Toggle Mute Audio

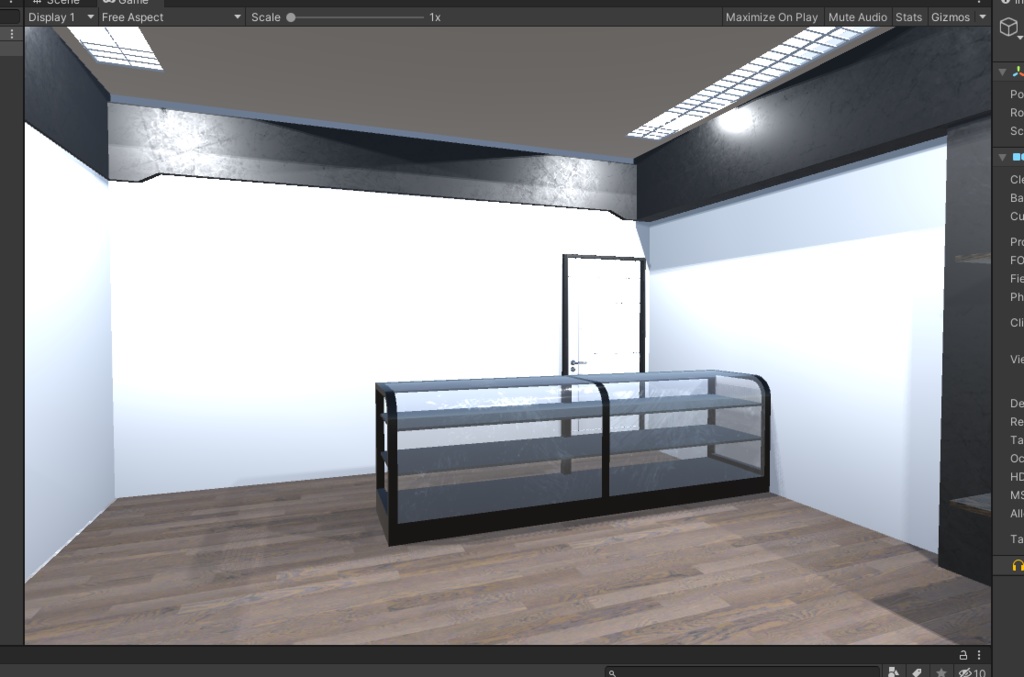click(x=856, y=17)
